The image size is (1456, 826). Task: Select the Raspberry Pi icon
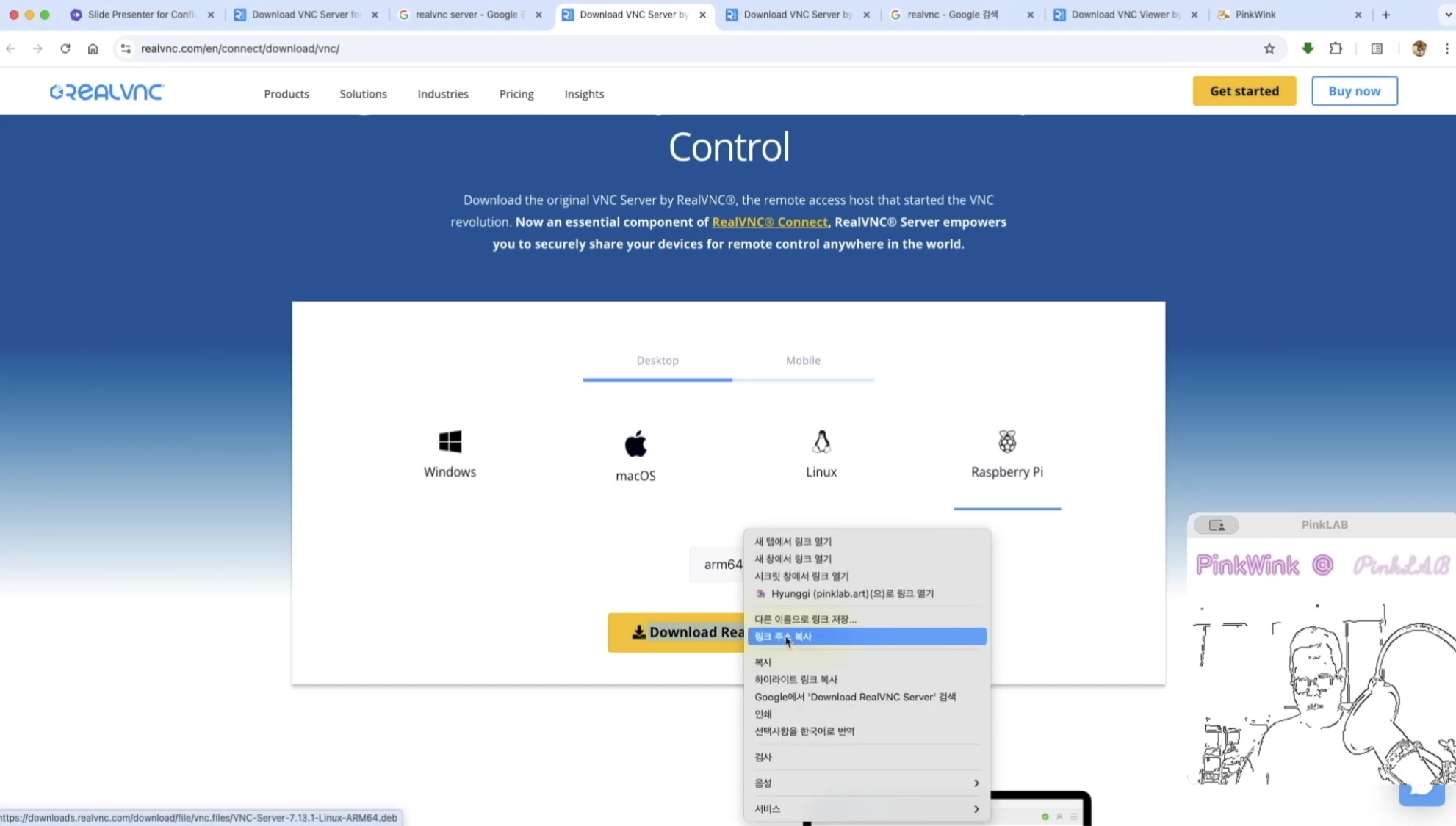click(1007, 441)
